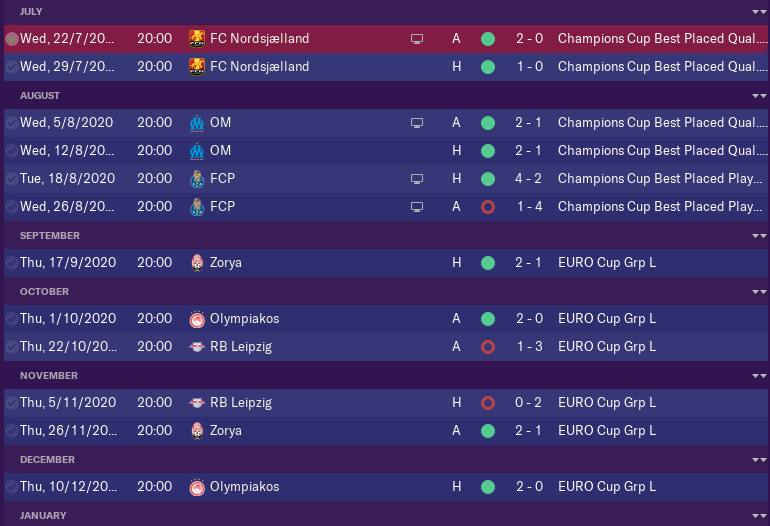Click Olympiakos badge on 1/10 fixture
This screenshot has height=526, width=770.
196,319
